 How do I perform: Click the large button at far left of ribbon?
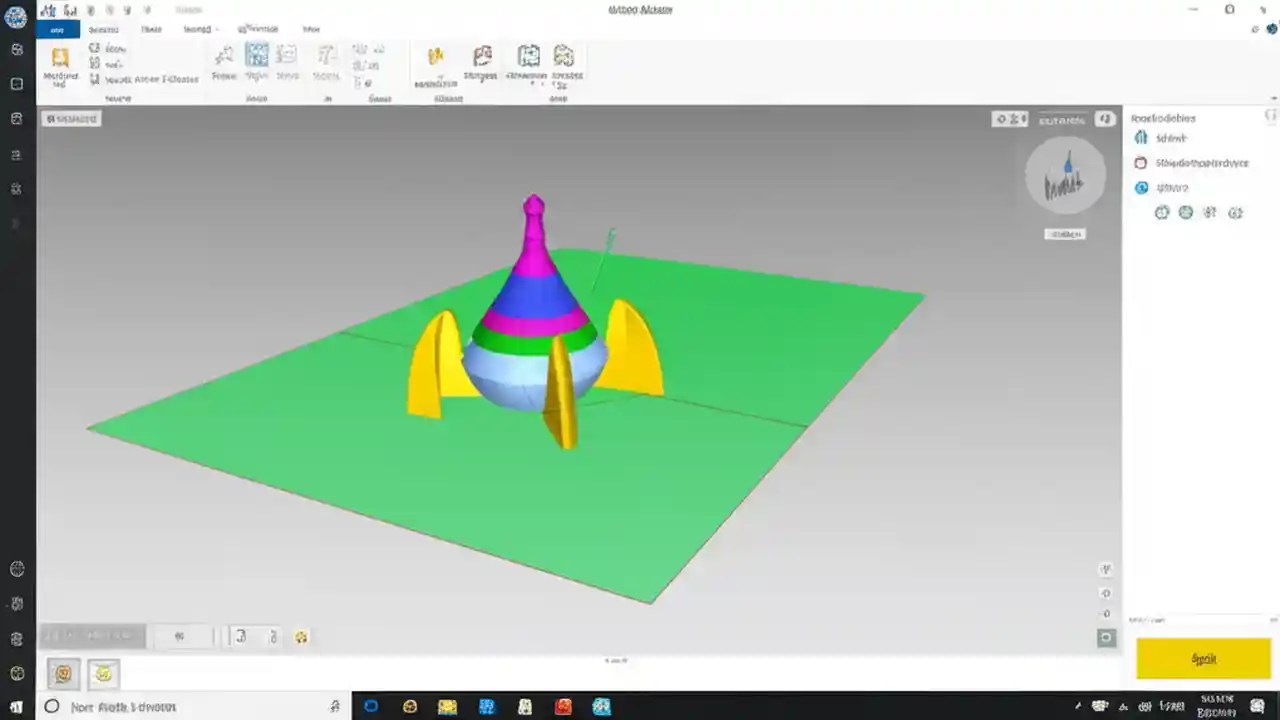click(60, 65)
